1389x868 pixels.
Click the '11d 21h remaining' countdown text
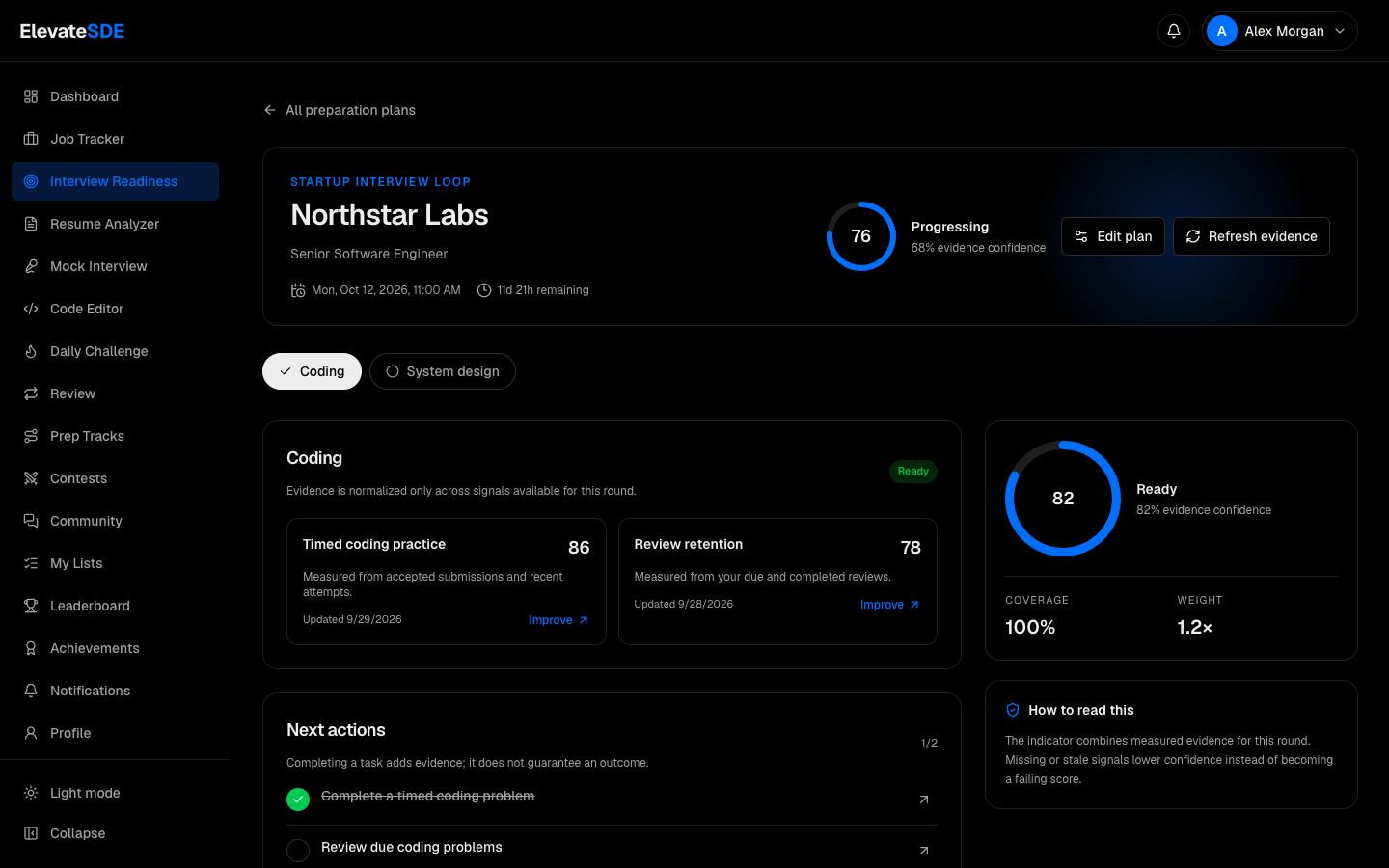pyautogui.click(x=543, y=290)
